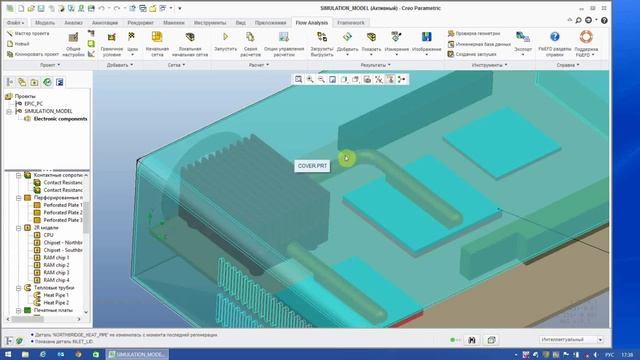640x360 pixels.
Task: Click the search icon near the ribbon help
Action: click(x=578, y=20)
